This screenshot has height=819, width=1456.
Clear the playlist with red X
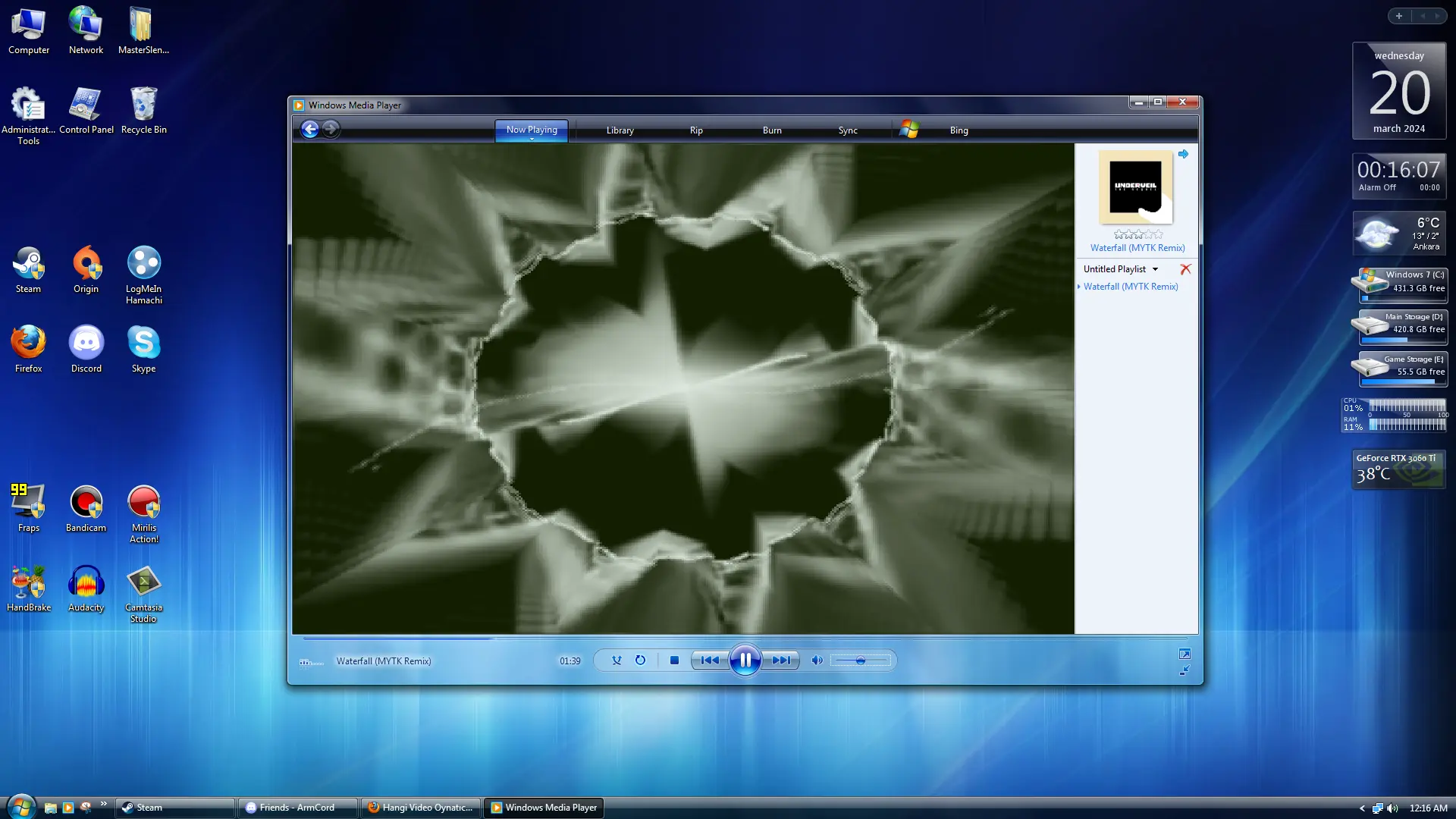1185,269
